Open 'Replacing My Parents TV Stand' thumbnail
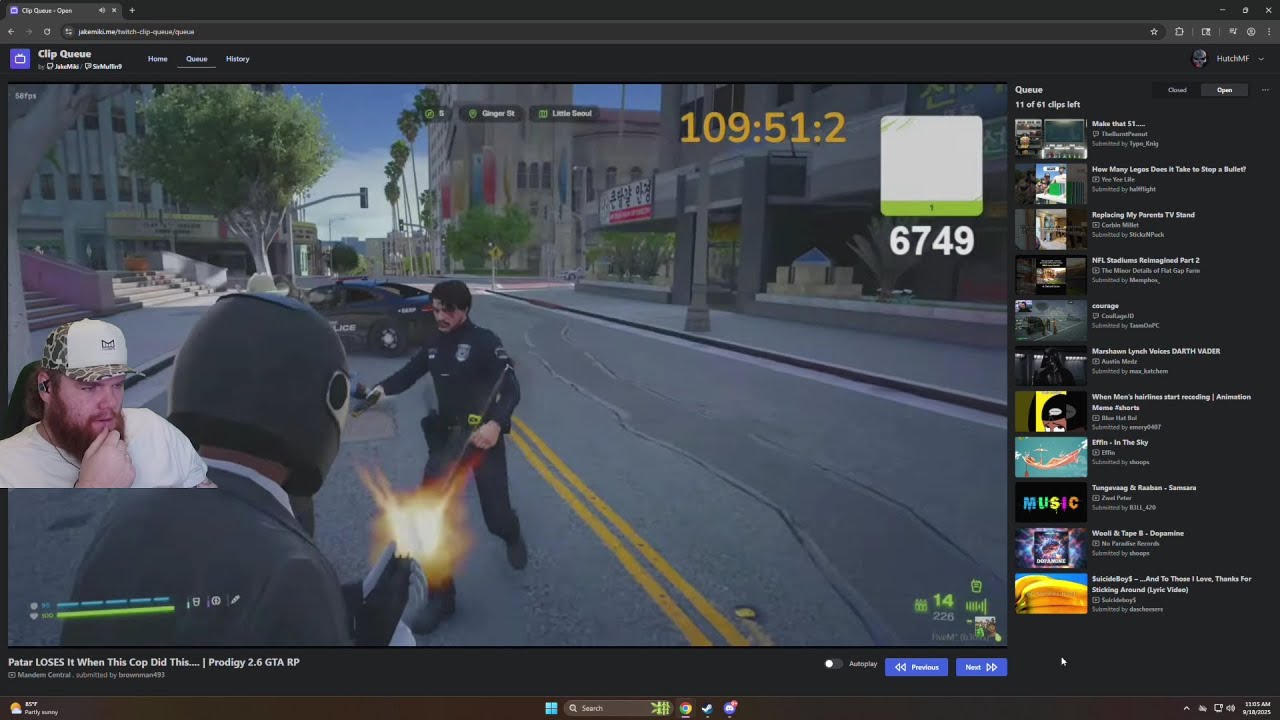This screenshot has height=720, width=1280. [1051, 230]
